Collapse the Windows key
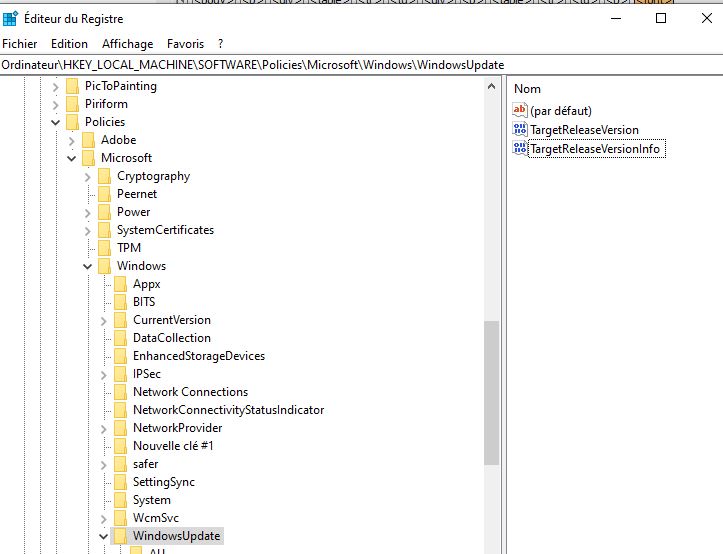The height and width of the screenshot is (554, 723). (x=88, y=266)
